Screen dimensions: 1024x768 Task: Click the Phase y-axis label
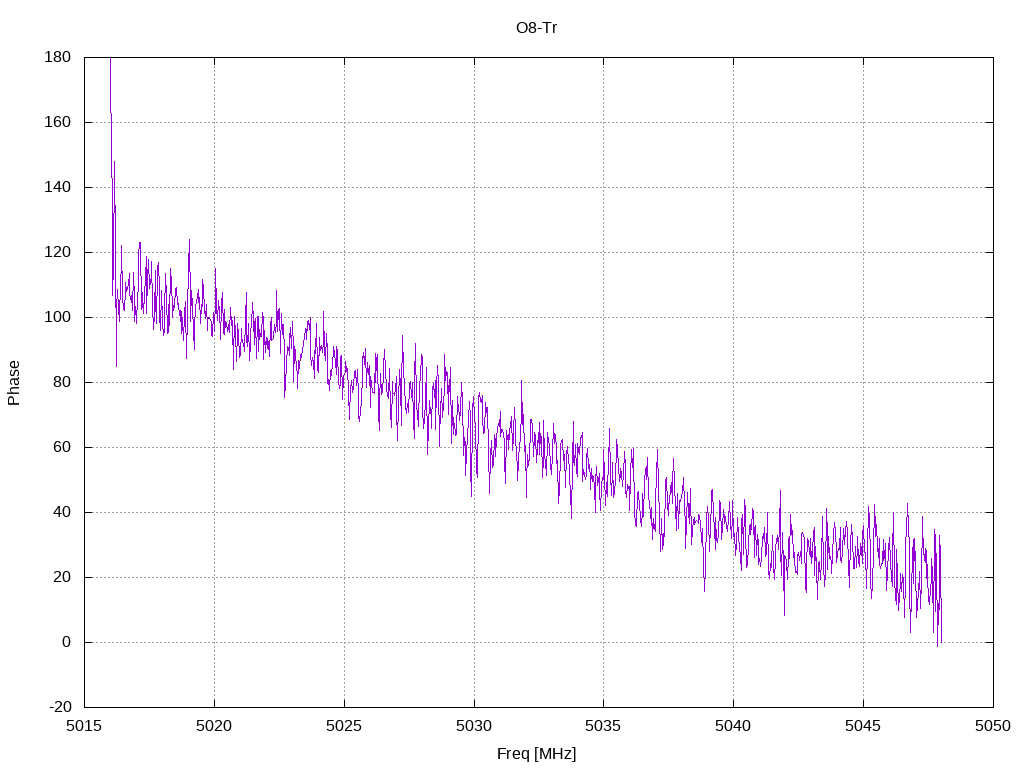[14, 383]
